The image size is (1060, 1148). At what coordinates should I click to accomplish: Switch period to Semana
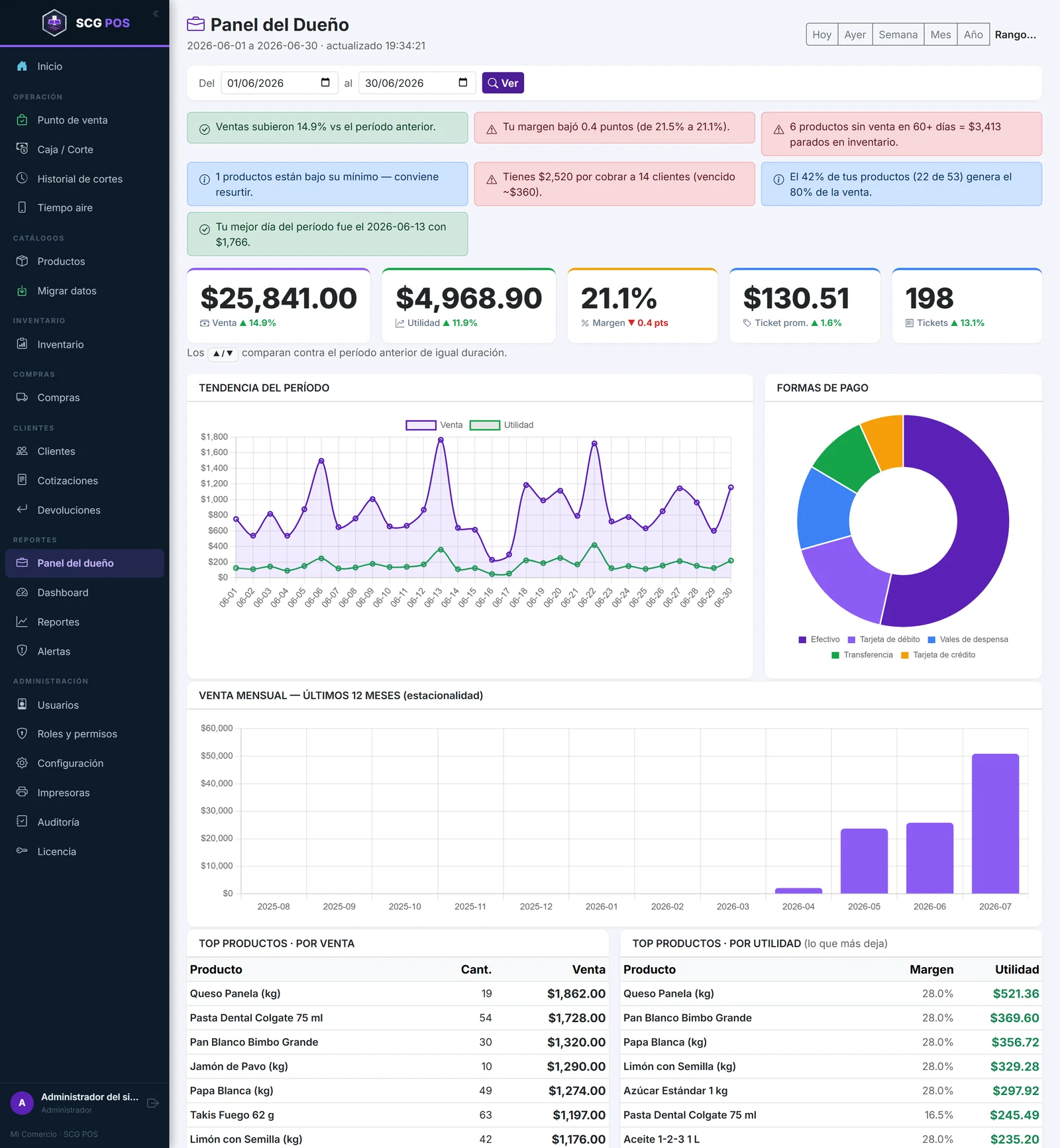point(898,34)
